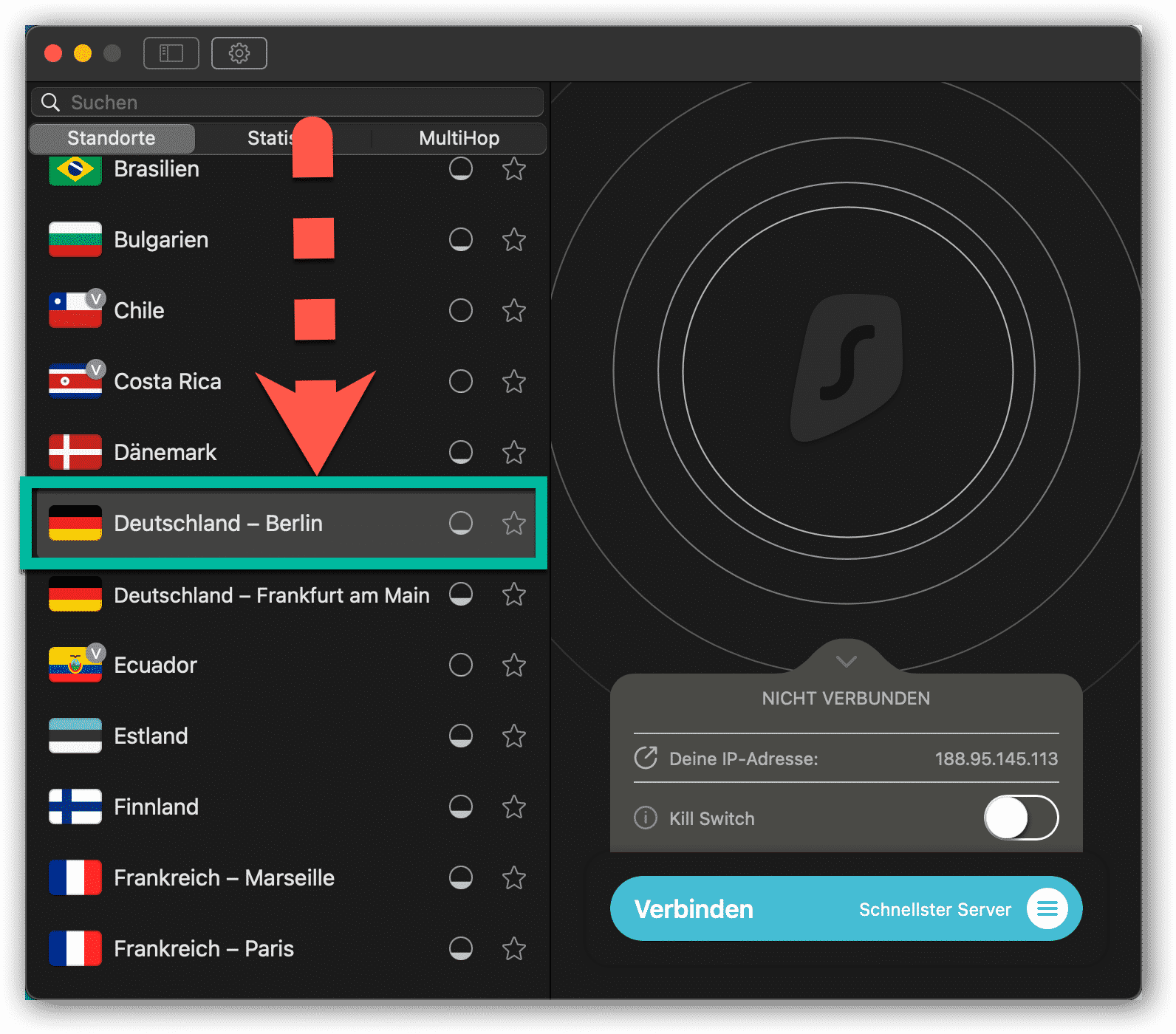Favorite Costa Rica with its star
Viewport: 1176px width, 1034px height.
tap(514, 382)
